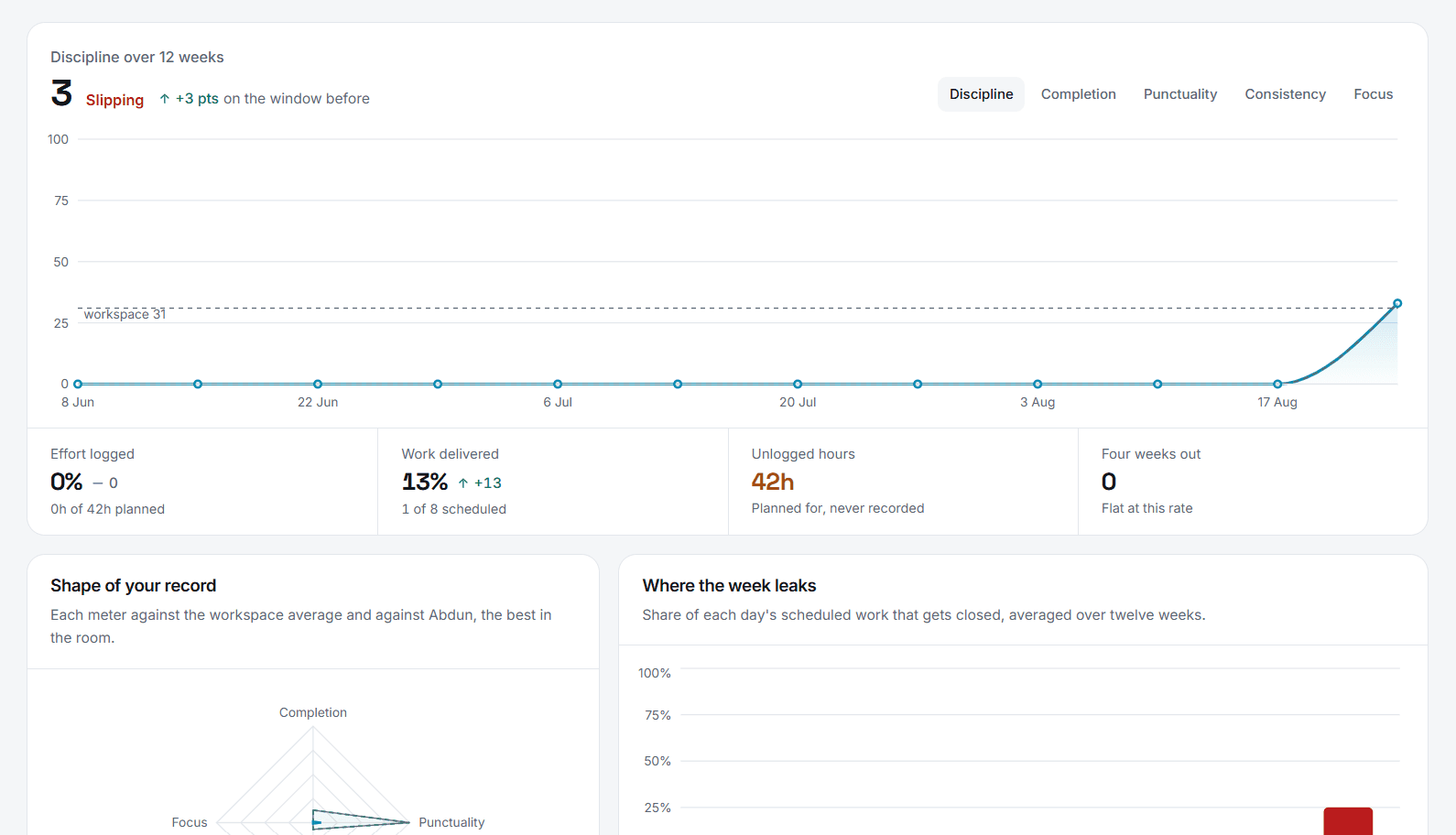Select the chart data point for 8 Jun

coord(78,385)
